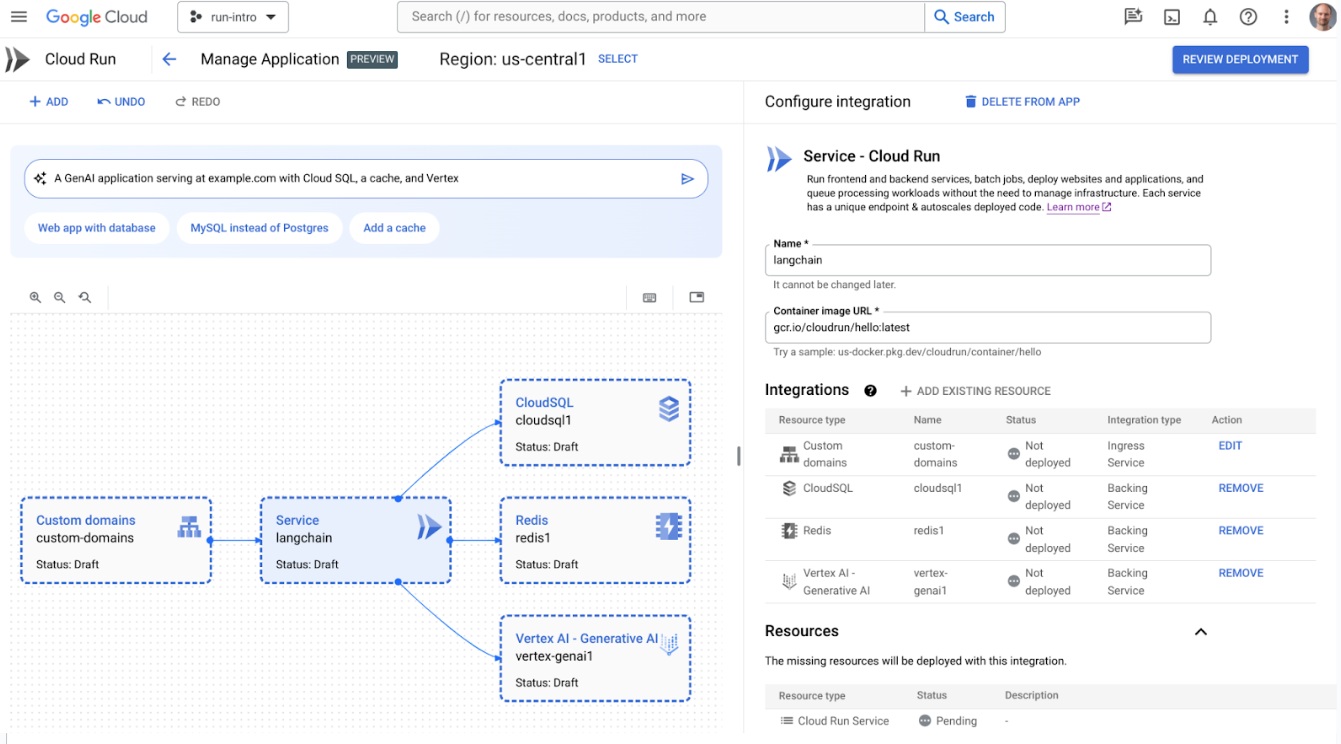Click the load balancer icon in Custom domains node
Image resolution: width=1341 pixels, height=744 pixels.
coord(189,527)
